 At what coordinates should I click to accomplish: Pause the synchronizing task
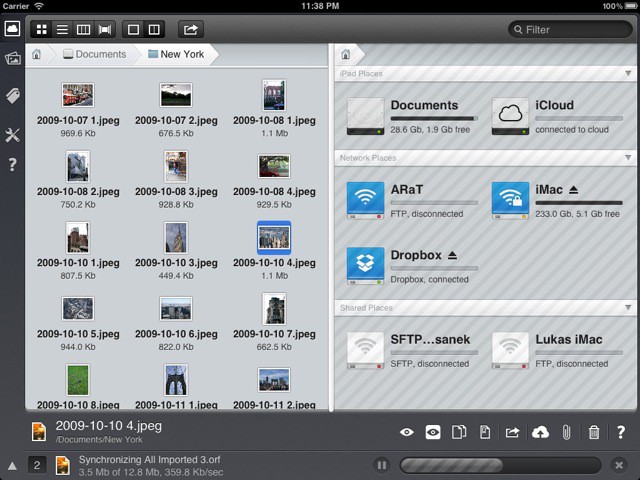tap(382, 465)
